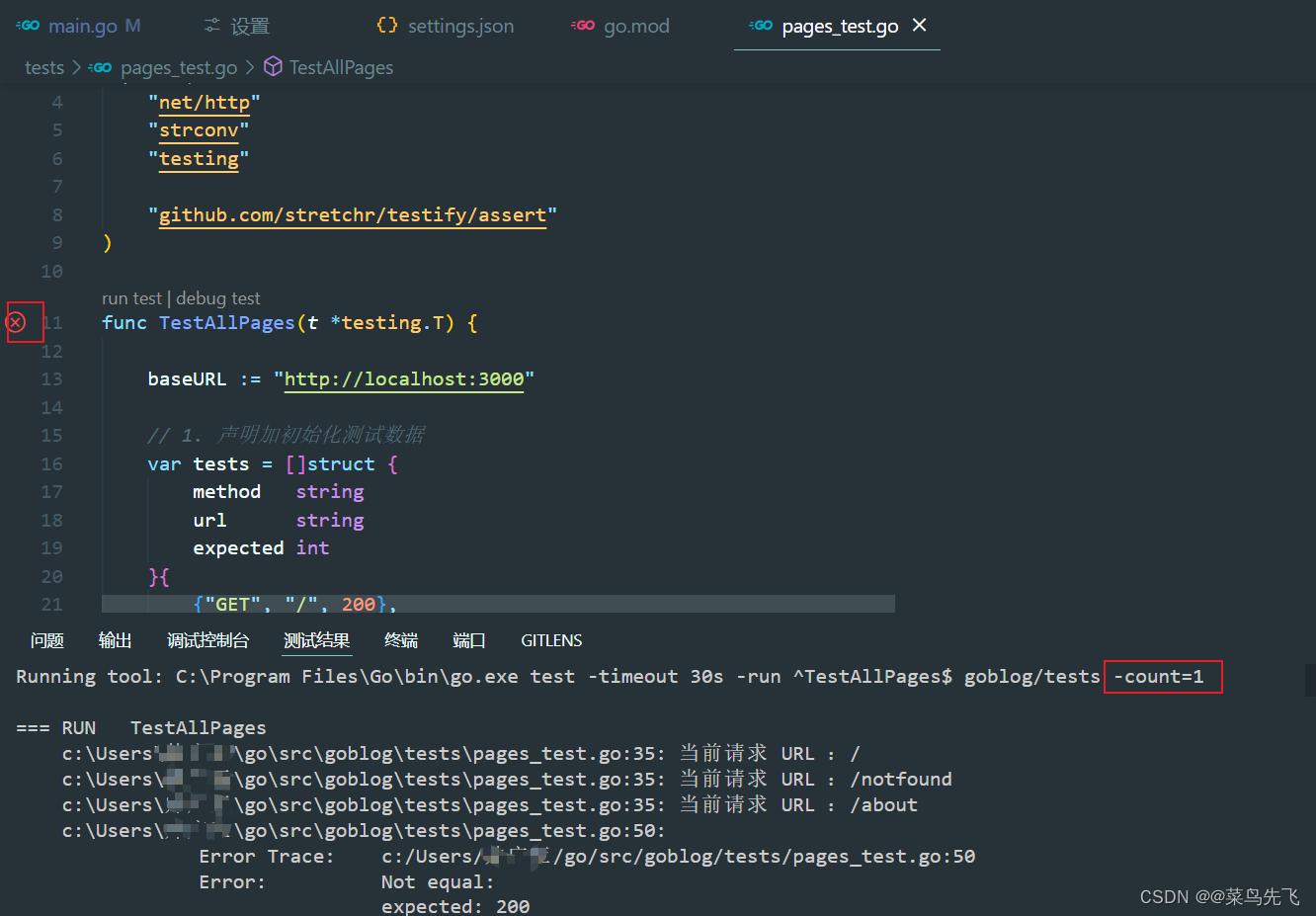Viewport: 1316px width, 916px height.
Task: Click the JSON braces icon on settings.json tab
Action: pyautogui.click(x=387, y=26)
